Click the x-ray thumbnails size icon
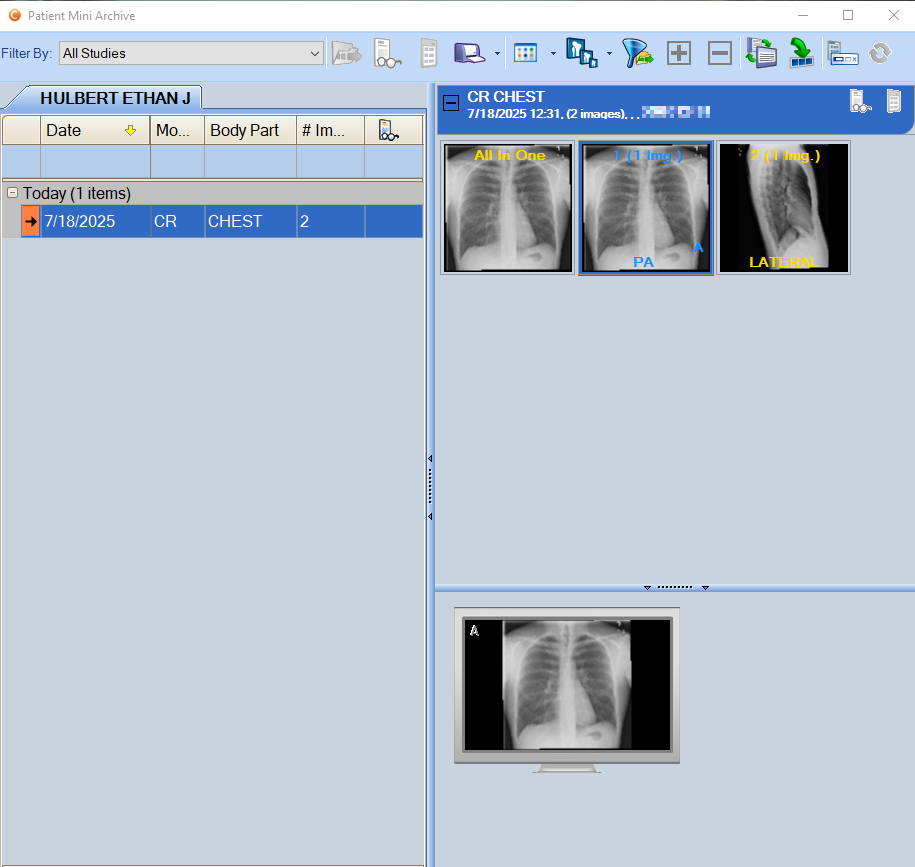The width and height of the screenshot is (915, 867). 581,53
